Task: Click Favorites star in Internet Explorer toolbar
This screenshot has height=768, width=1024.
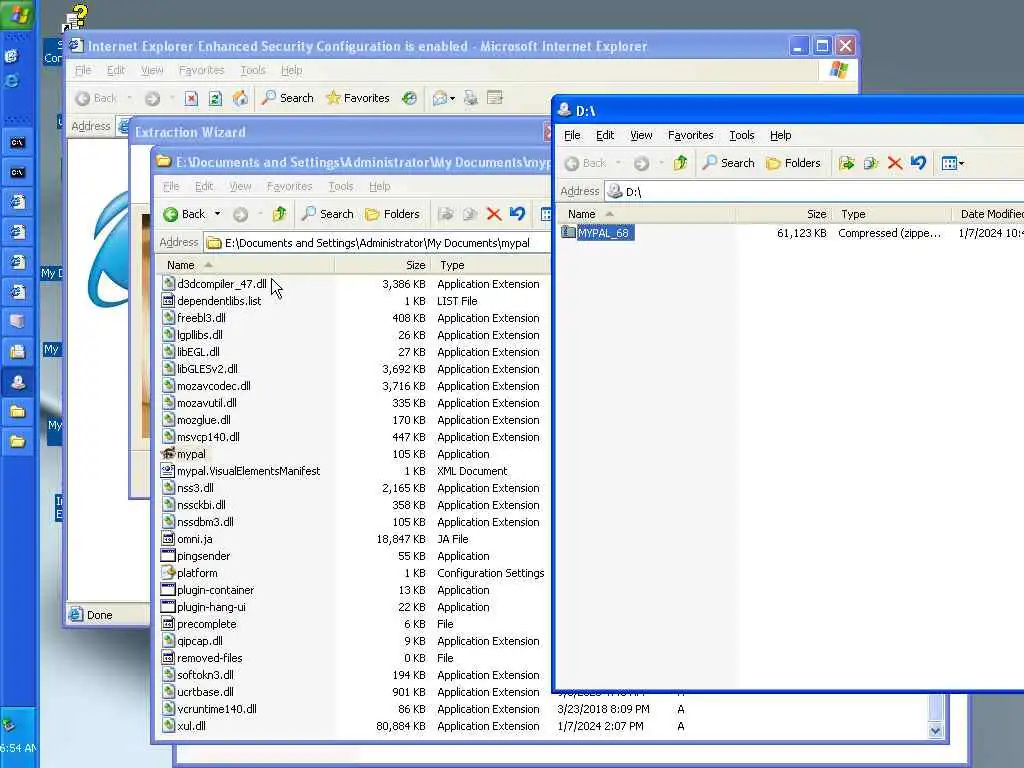Action: click(357, 98)
